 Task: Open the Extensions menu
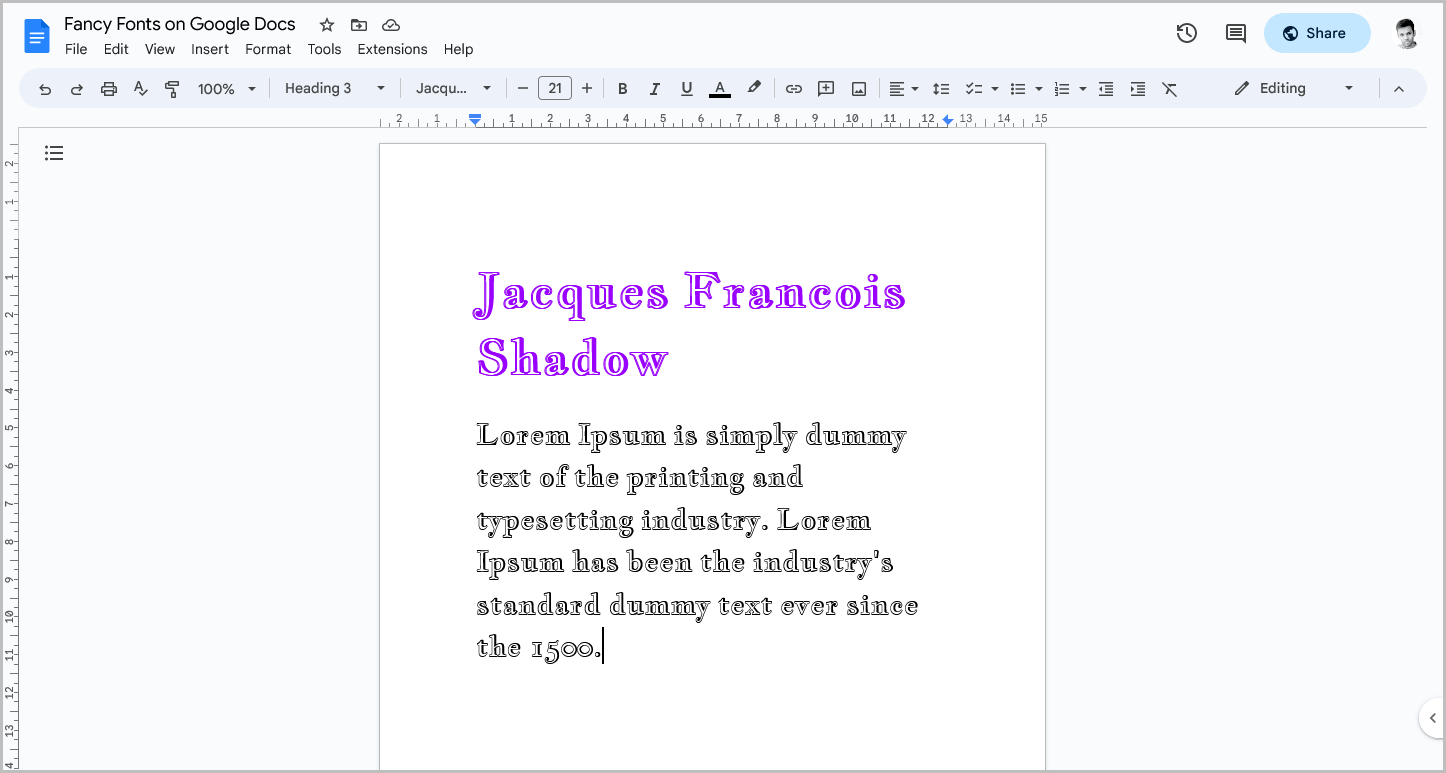pos(392,49)
